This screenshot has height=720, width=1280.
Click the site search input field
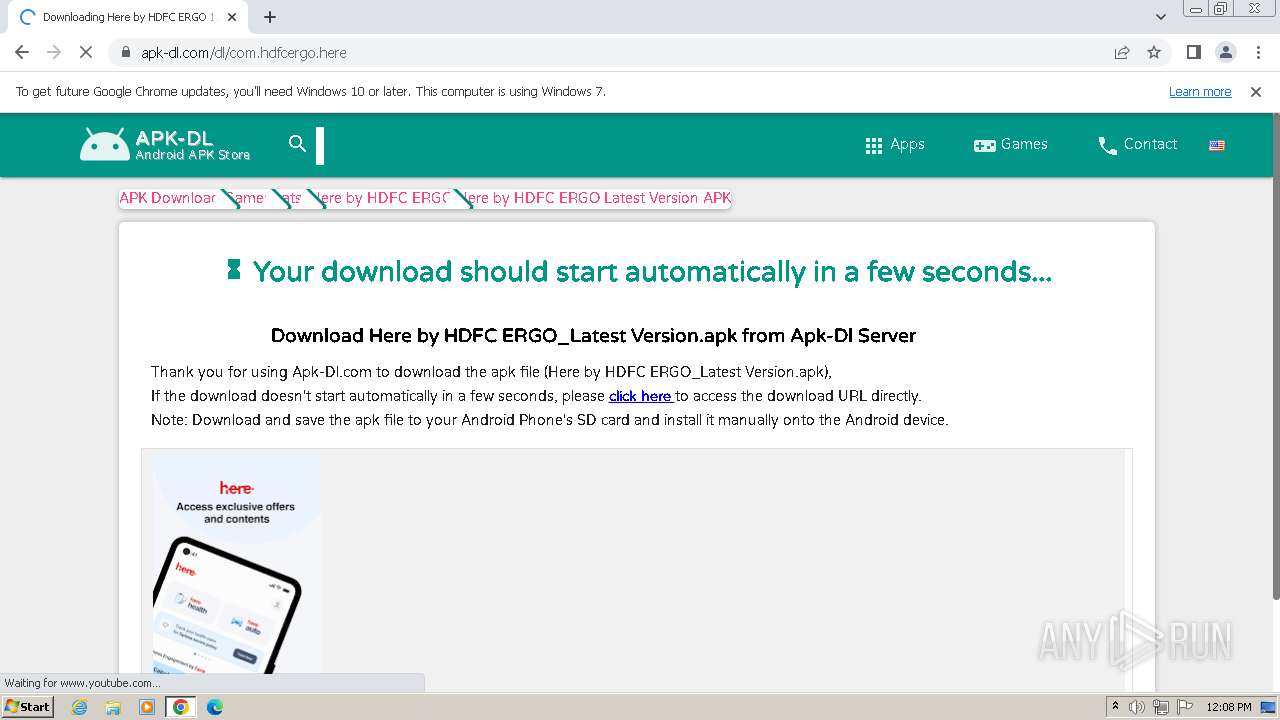(x=320, y=145)
